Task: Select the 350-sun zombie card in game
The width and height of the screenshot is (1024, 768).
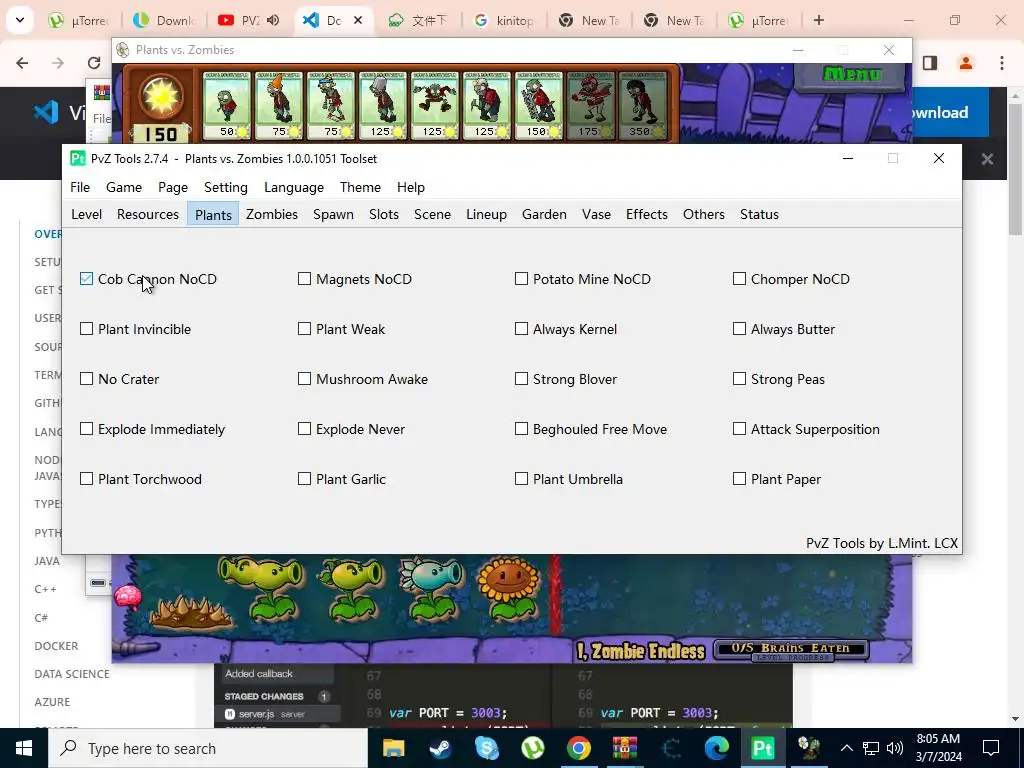Action: click(x=643, y=106)
